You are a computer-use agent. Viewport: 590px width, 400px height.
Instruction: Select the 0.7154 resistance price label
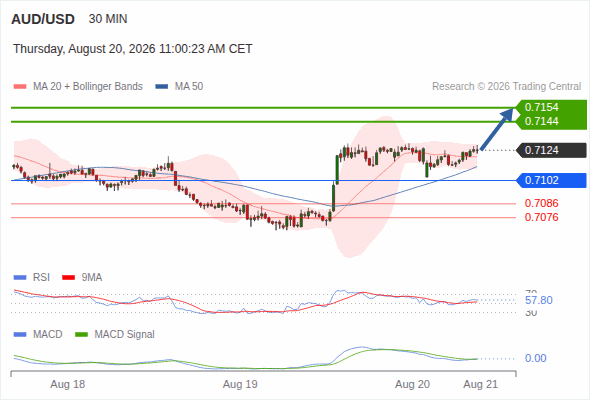click(541, 107)
